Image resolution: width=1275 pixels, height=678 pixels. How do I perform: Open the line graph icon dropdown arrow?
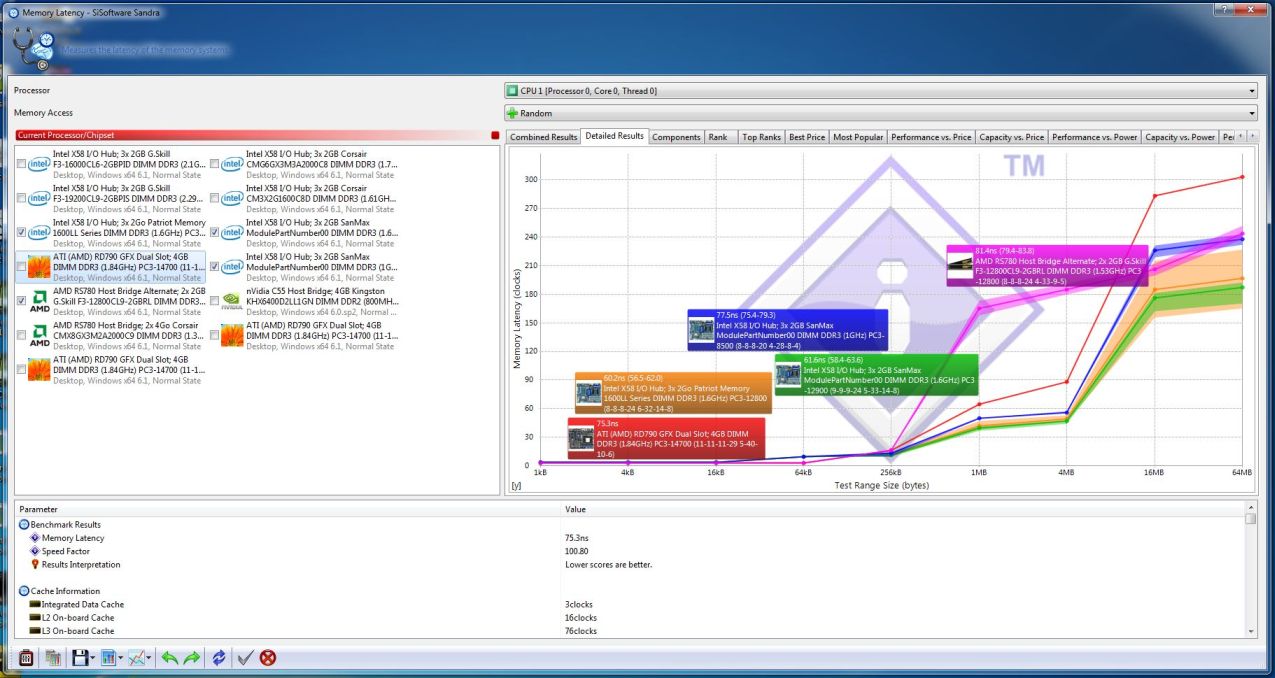150,658
